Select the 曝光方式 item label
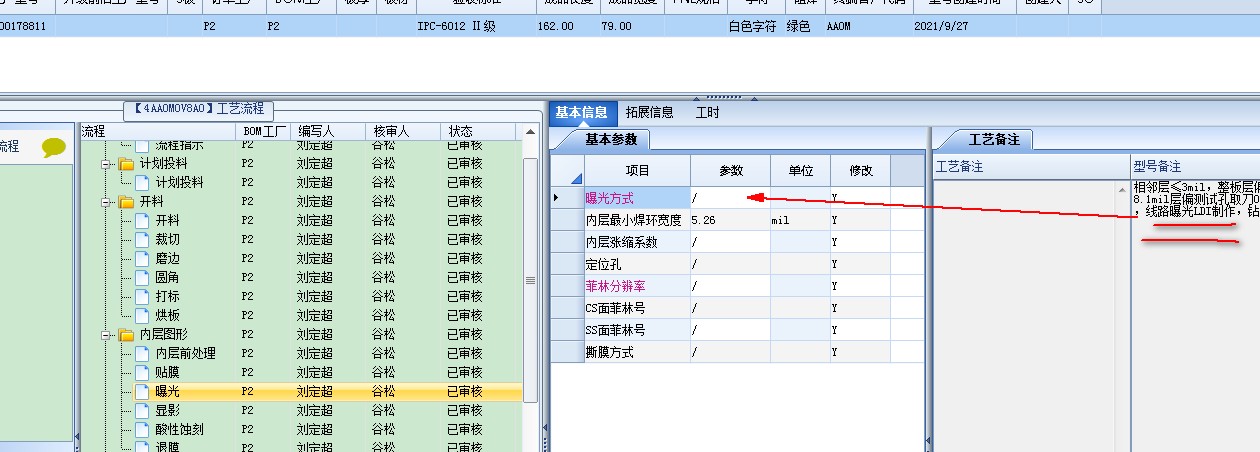This screenshot has width=1260, height=452. [x=609, y=198]
